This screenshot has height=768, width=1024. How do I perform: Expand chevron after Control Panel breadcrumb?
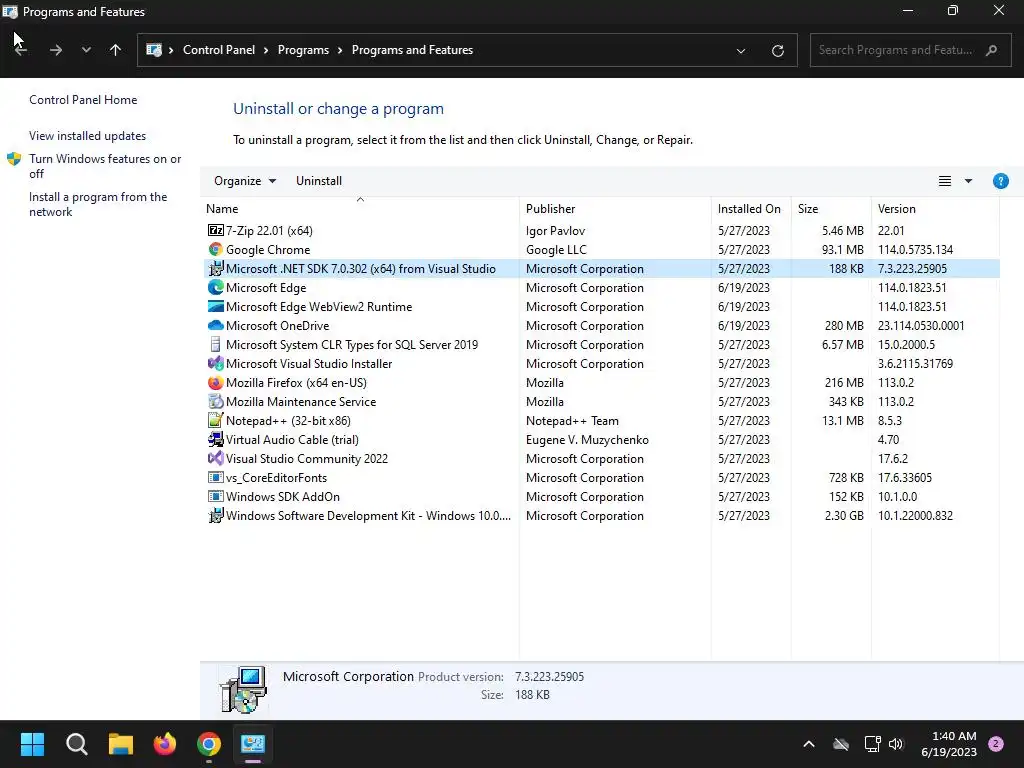pyautogui.click(x=266, y=50)
